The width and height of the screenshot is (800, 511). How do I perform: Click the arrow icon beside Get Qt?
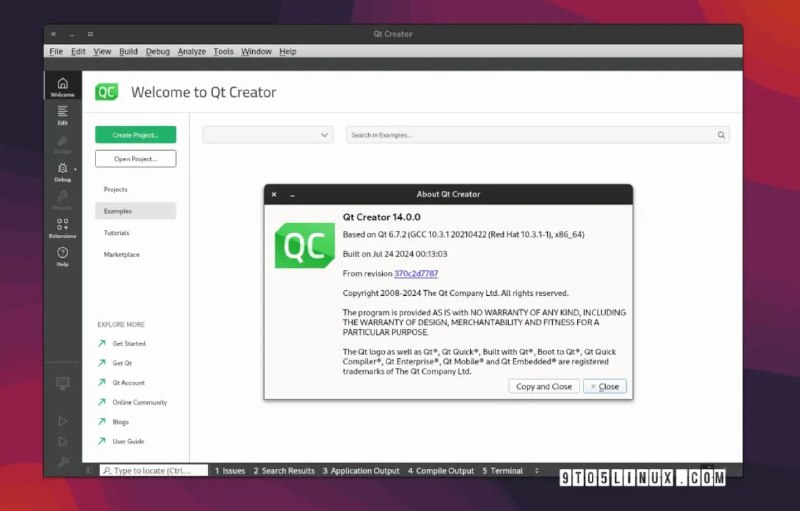(102, 363)
